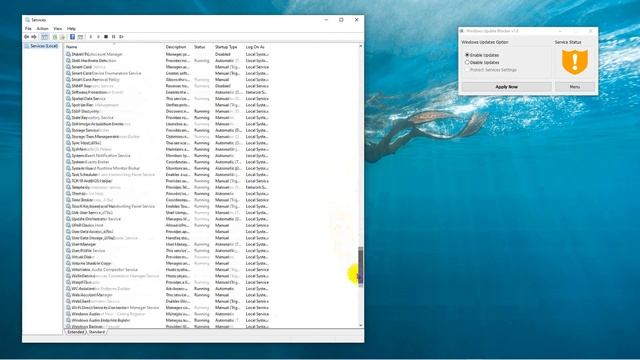This screenshot has height=360, width=640.
Task: Click the gear icon beside Volume Shadow Copy
Action: [x=68, y=263]
